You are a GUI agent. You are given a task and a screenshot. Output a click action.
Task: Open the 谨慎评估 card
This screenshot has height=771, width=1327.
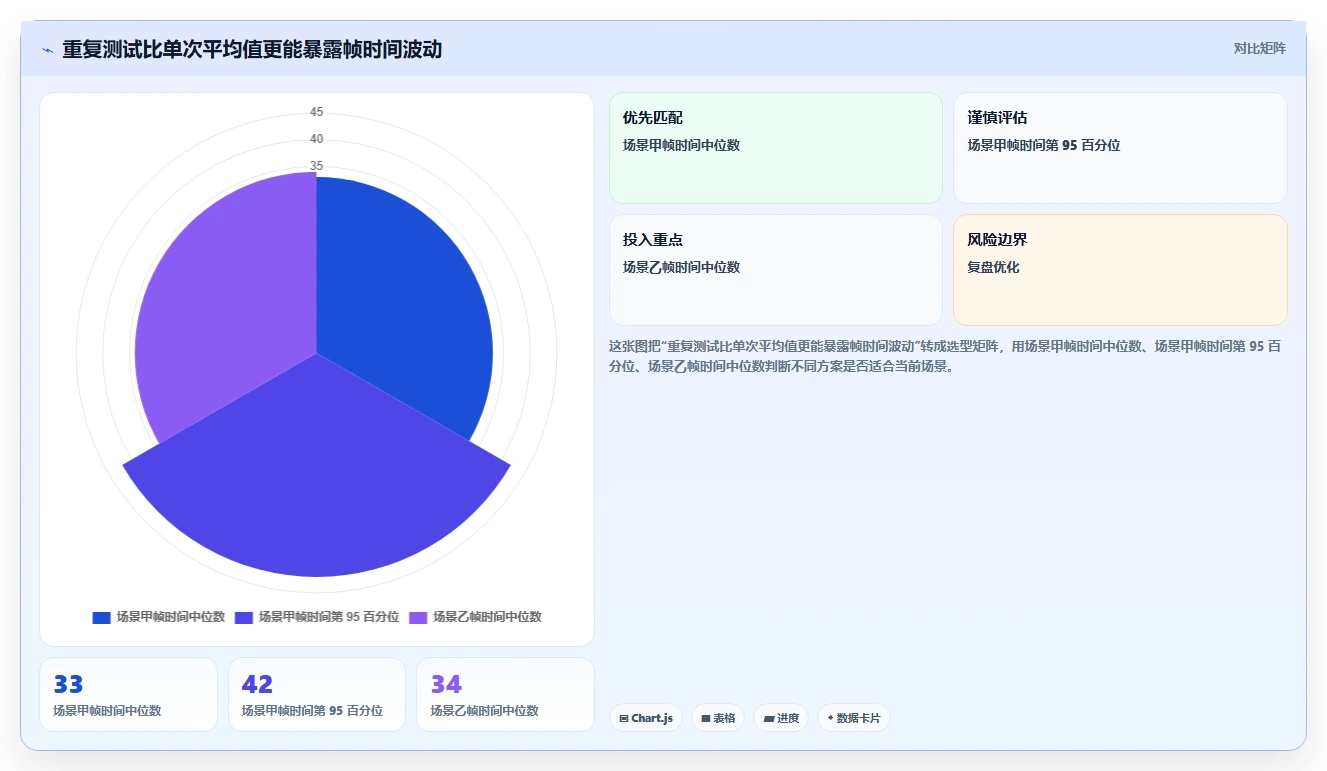pos(1120,148)
